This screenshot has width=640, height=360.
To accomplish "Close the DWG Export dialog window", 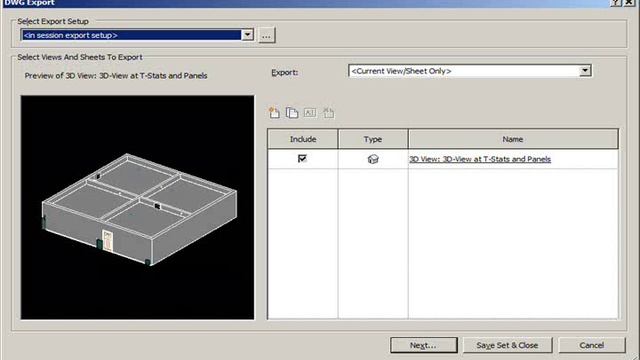I will [629, 3].
